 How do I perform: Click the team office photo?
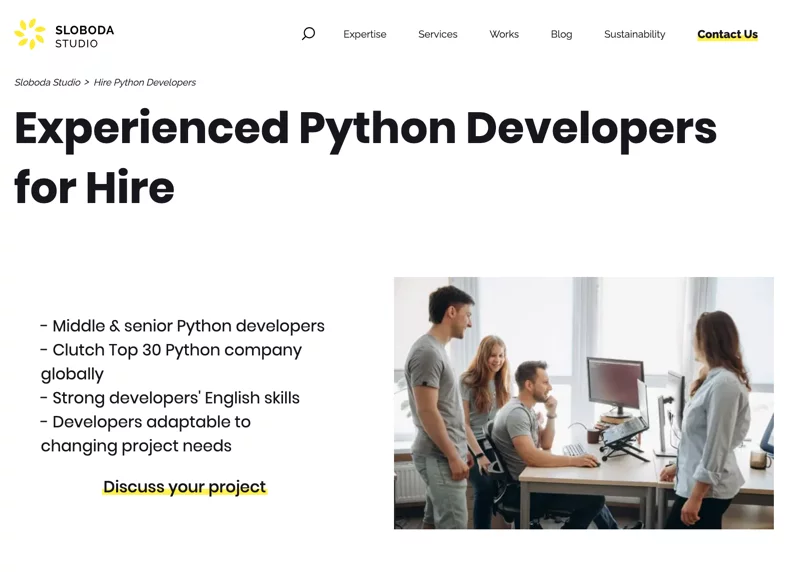click(584, 403)
